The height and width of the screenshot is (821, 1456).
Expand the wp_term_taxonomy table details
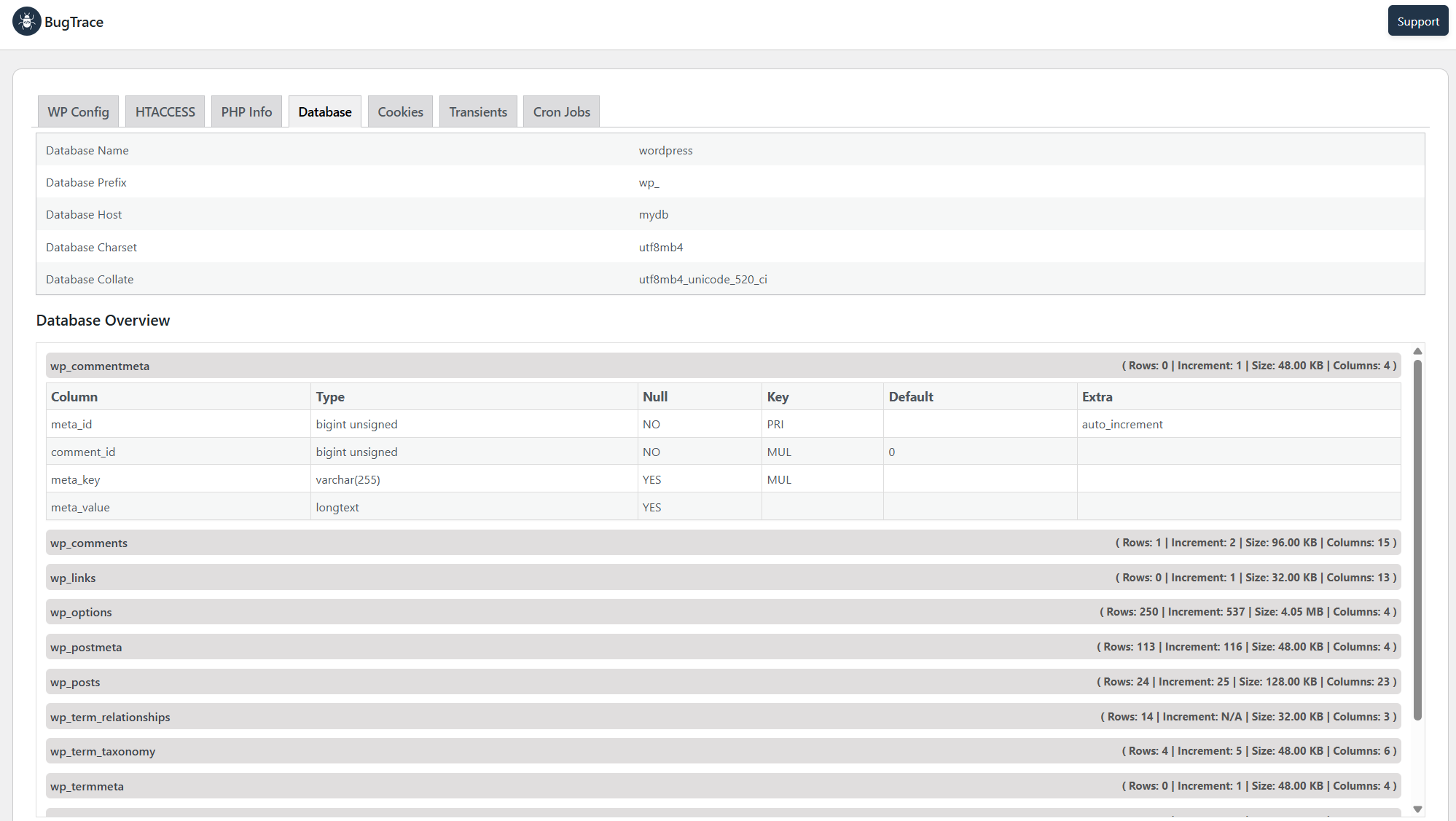pyautogui.click(x=723, y=751)
